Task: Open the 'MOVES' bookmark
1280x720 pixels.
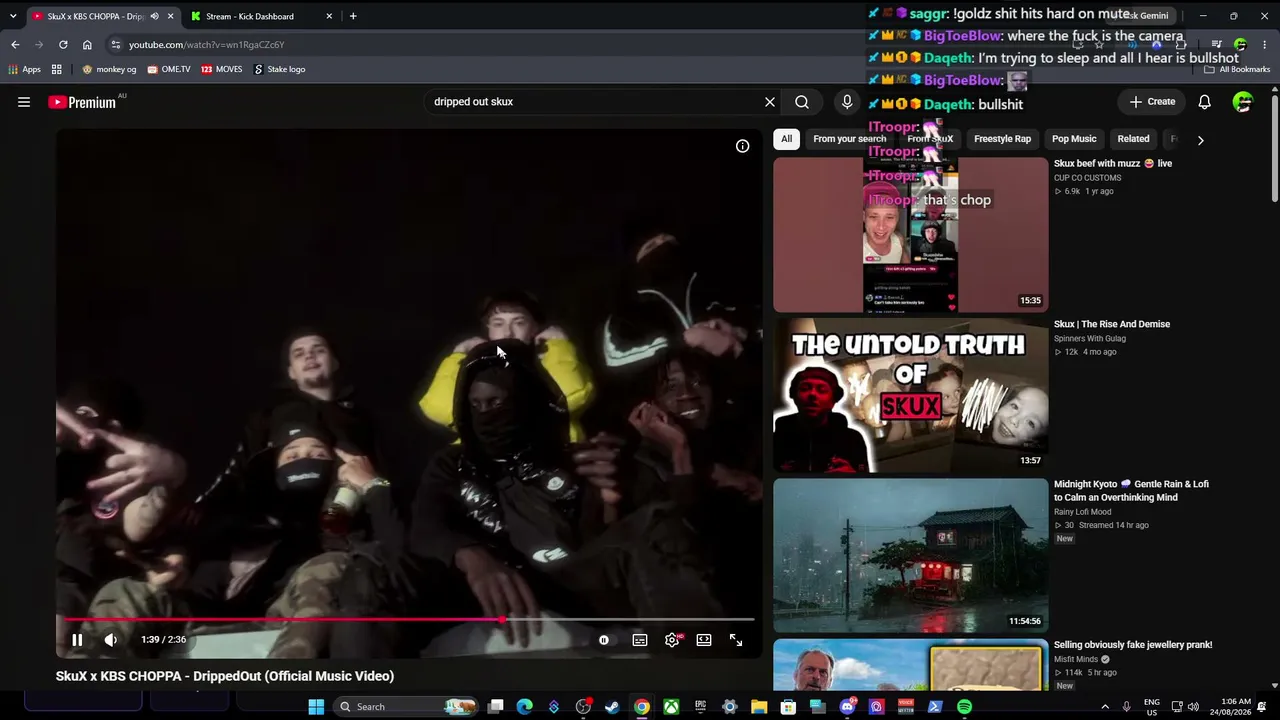Action: (221, 70)
